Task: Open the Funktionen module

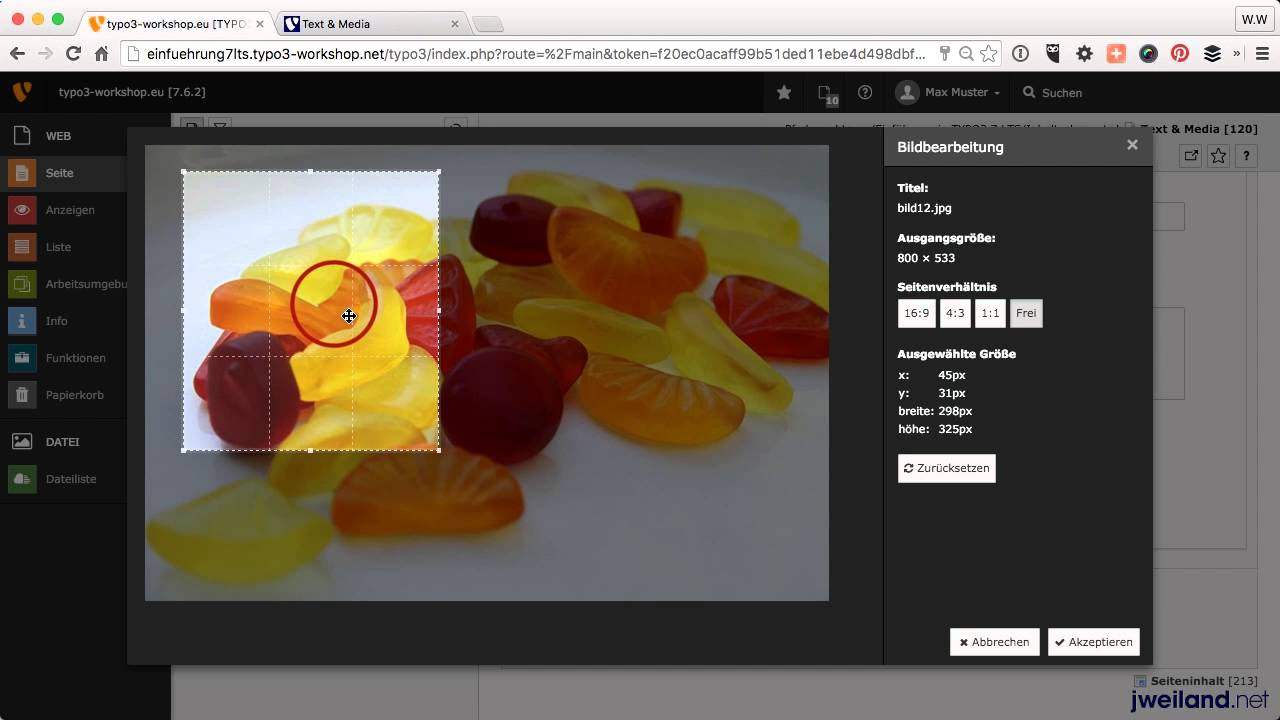Action: (64, 358)
